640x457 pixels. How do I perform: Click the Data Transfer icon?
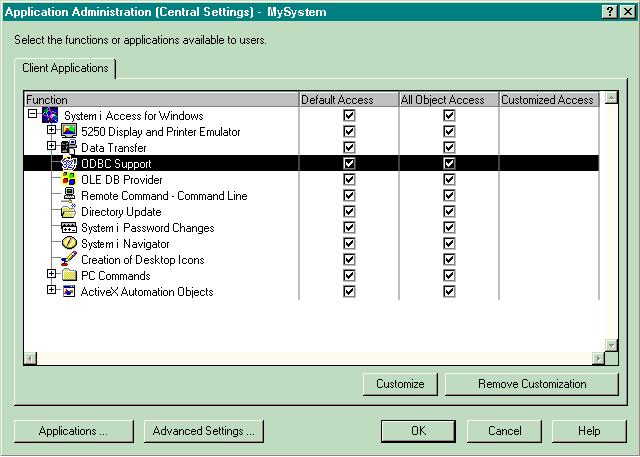pos(69,147)
